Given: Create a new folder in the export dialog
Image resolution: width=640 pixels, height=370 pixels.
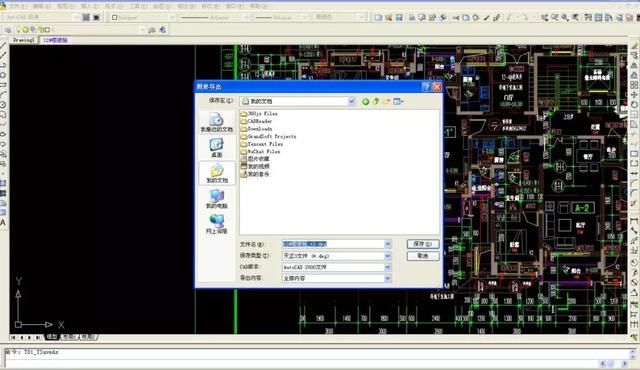Looking at the screenshot, I should [x=386, y=101].
